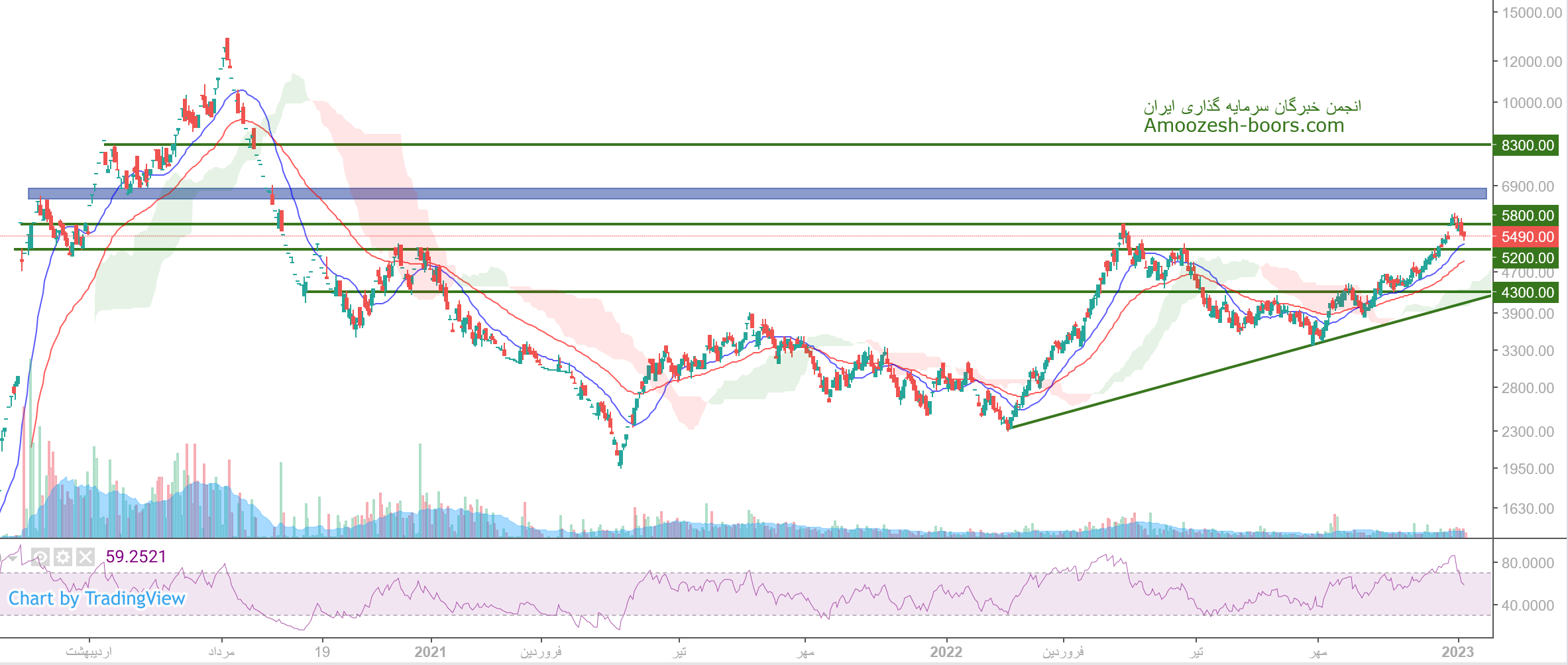Click the RSI value 59.2521 readout
1568x665 pixels.
coord(136,557)
